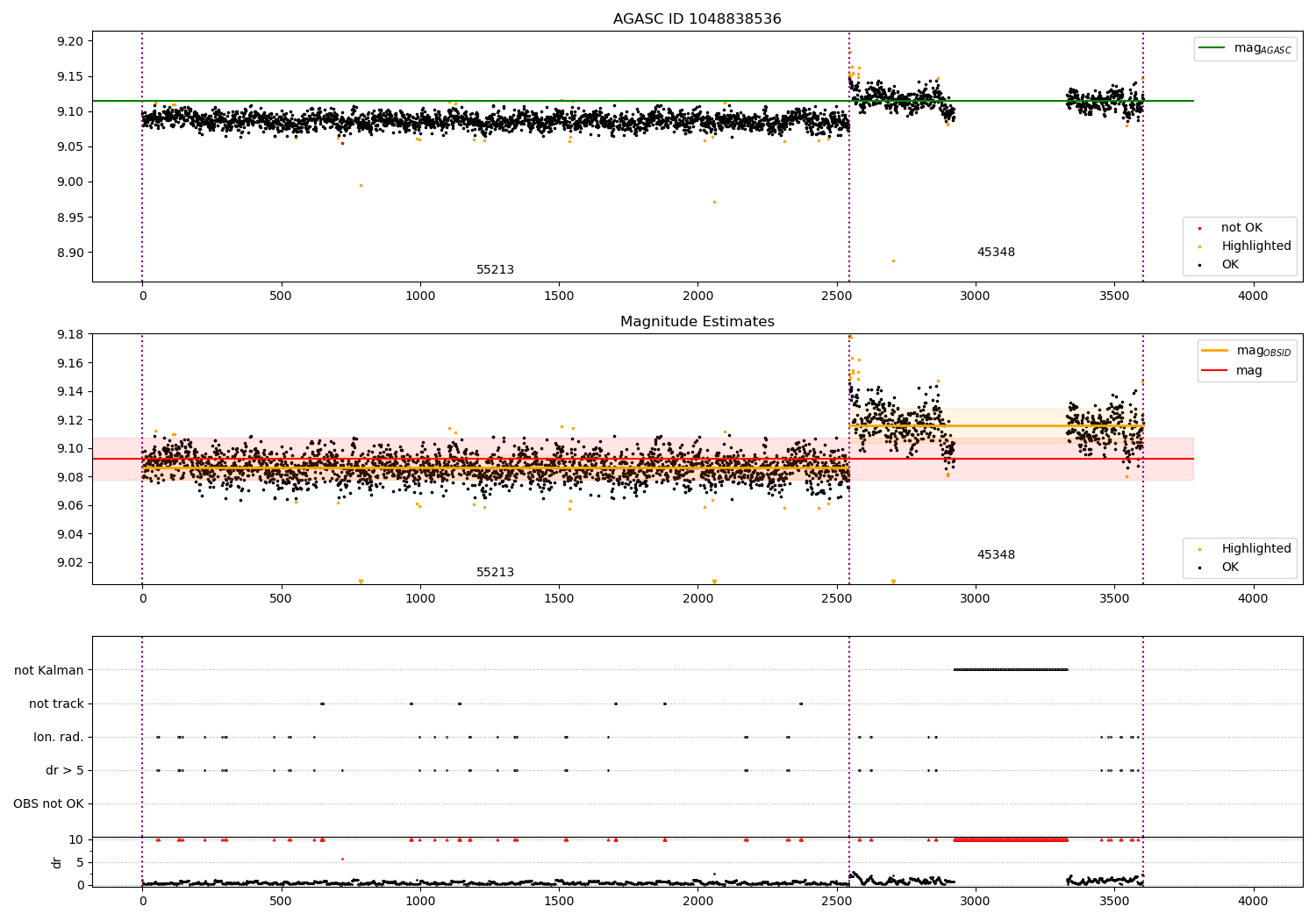Click the 'dr > 5' y-axis label
The image size is (1316, 921).
pos(65,770)
